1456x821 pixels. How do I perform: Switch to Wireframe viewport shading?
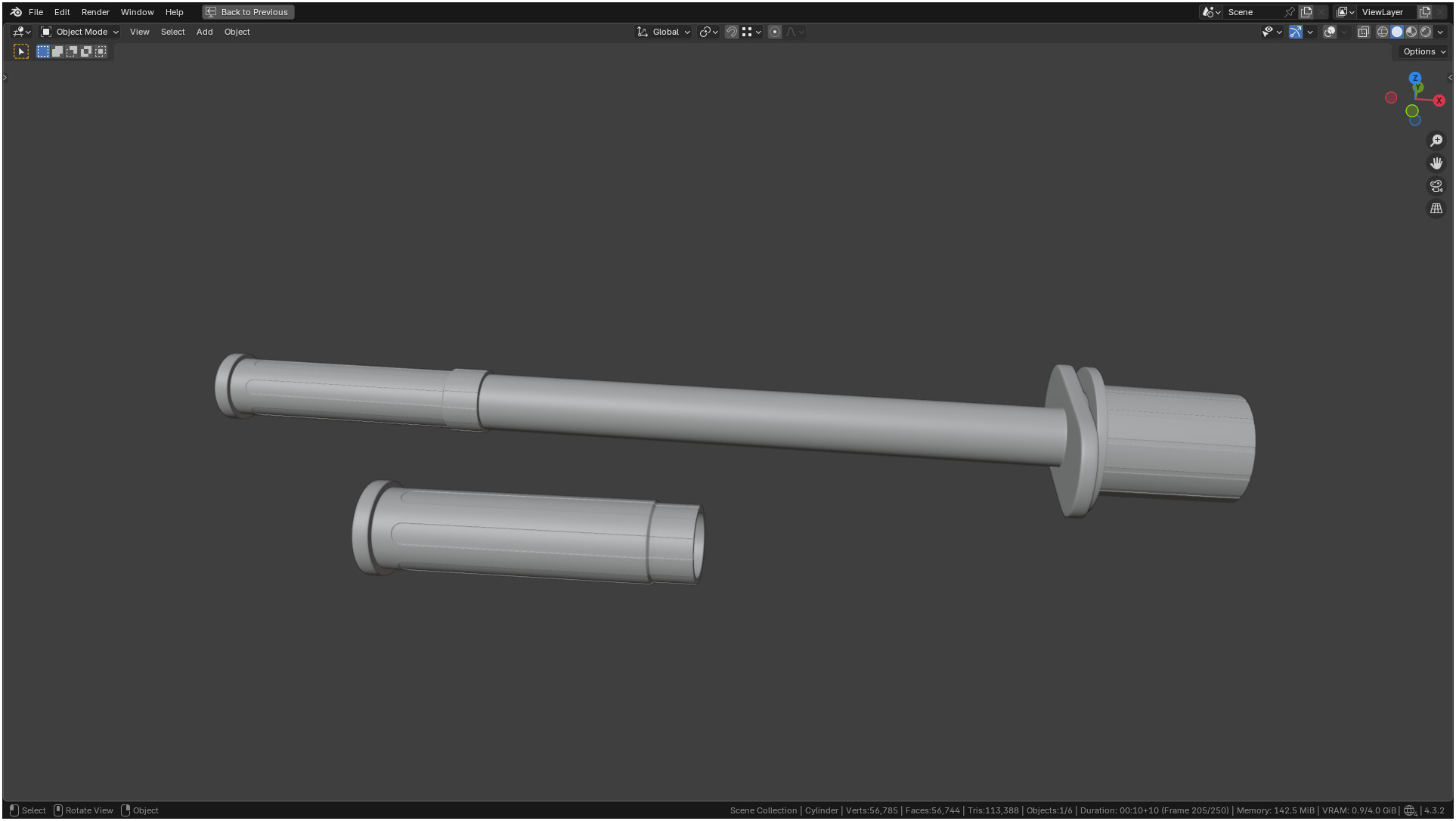[1383, 32]
